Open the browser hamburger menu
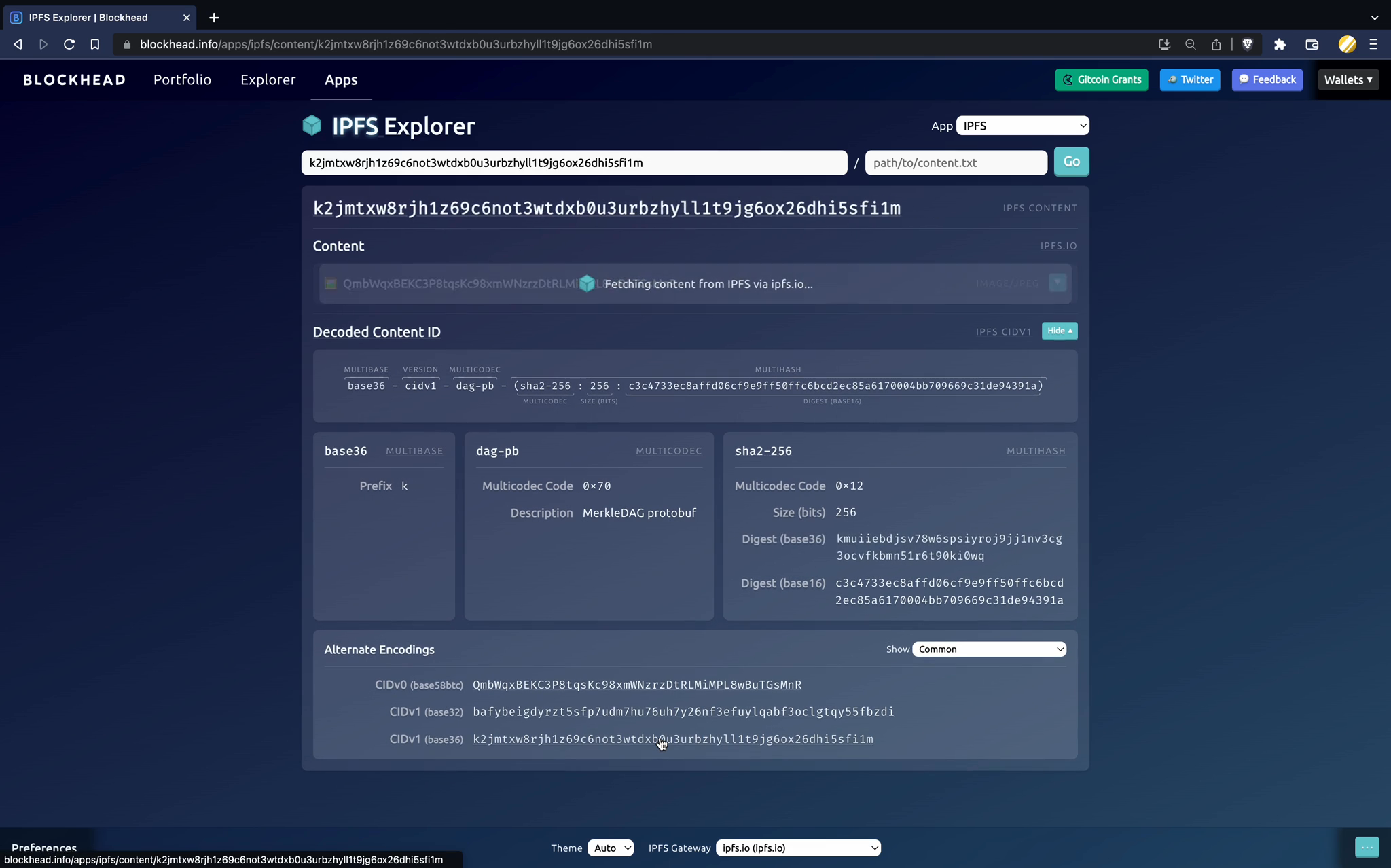The height and width of the screenshot is (868, 1391). (x=1373, y=44)
